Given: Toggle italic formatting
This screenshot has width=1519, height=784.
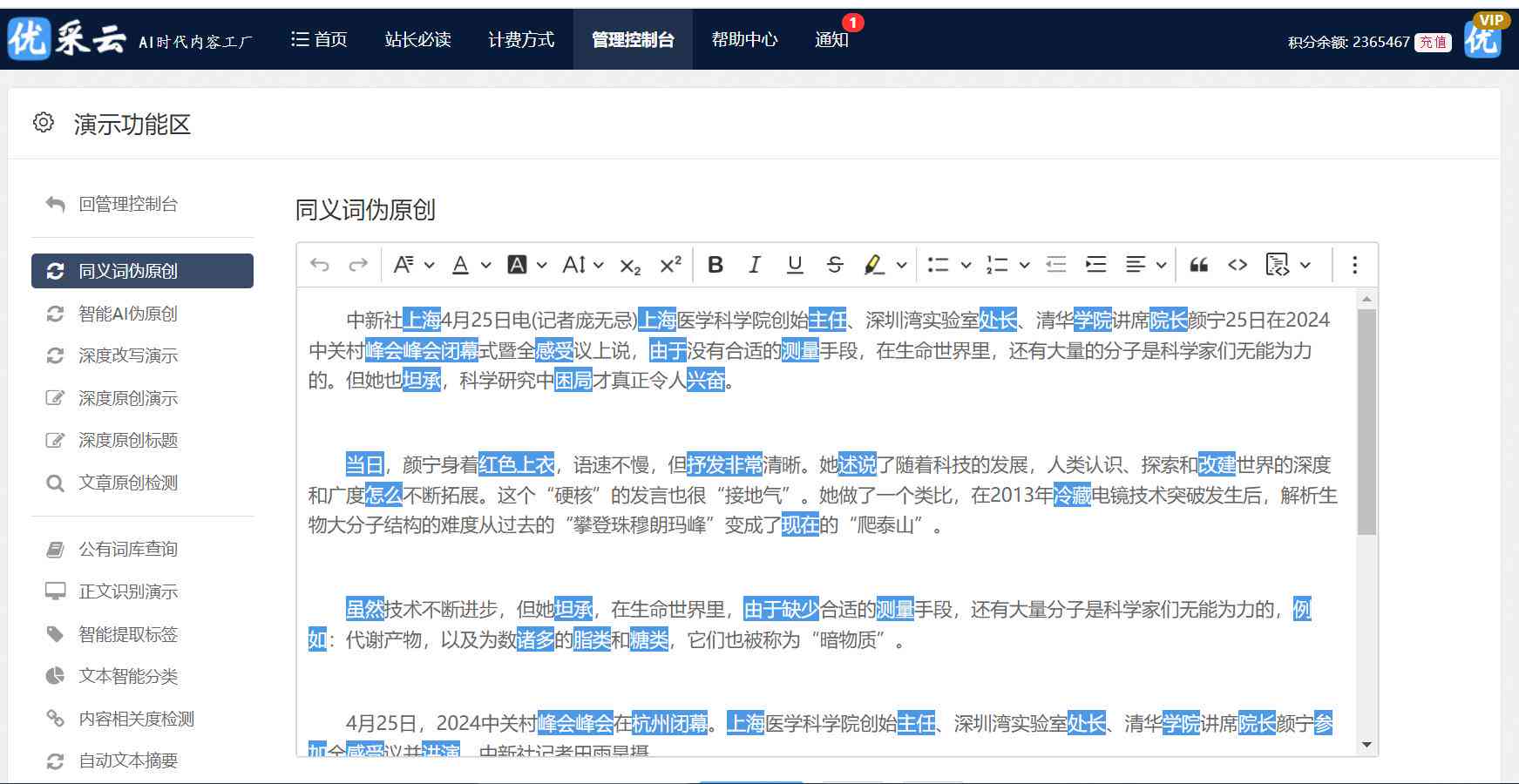Looking at the screenshot, I should coord(755,265).
